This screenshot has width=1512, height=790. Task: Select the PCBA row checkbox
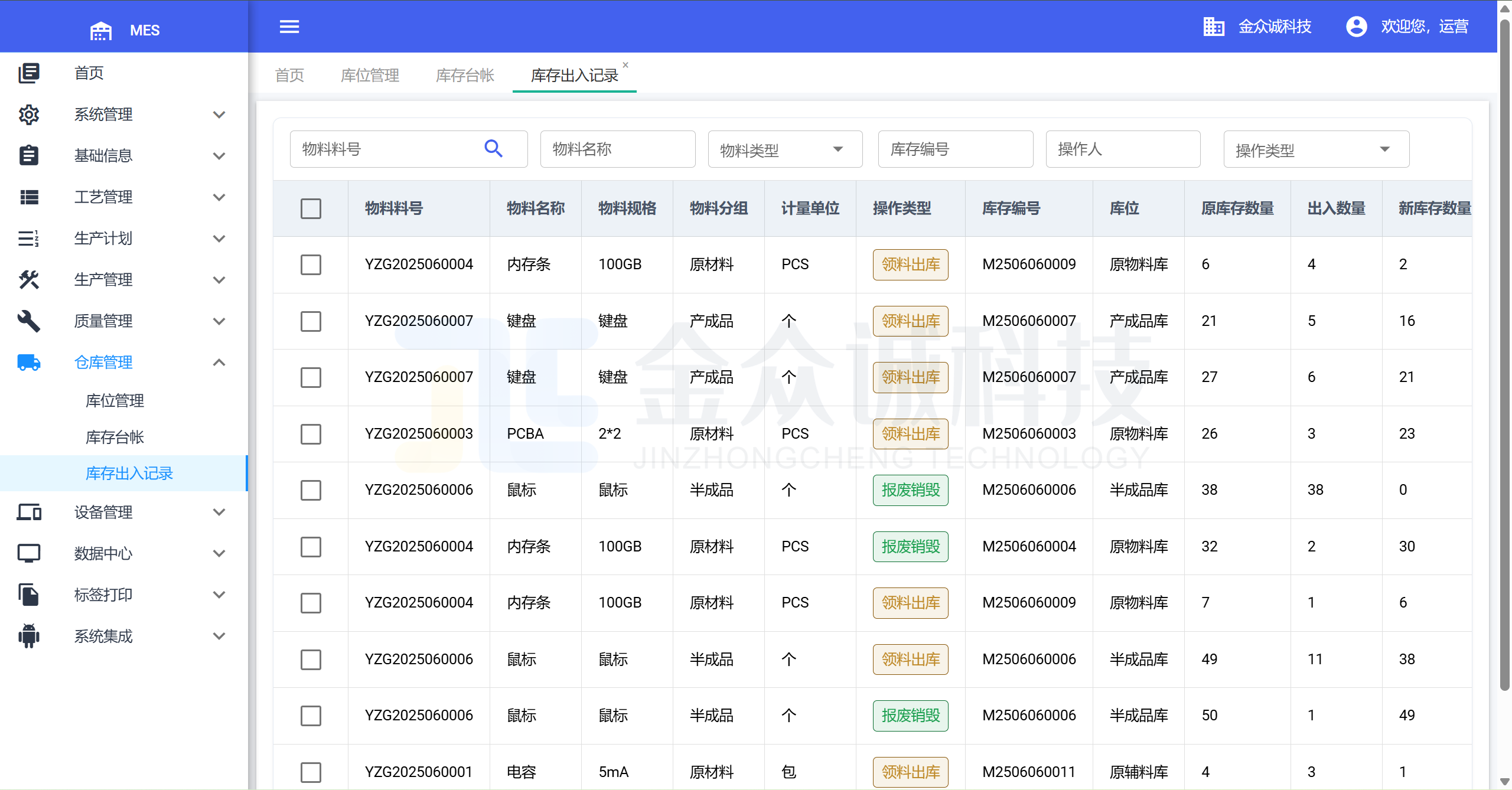(311, 434)
